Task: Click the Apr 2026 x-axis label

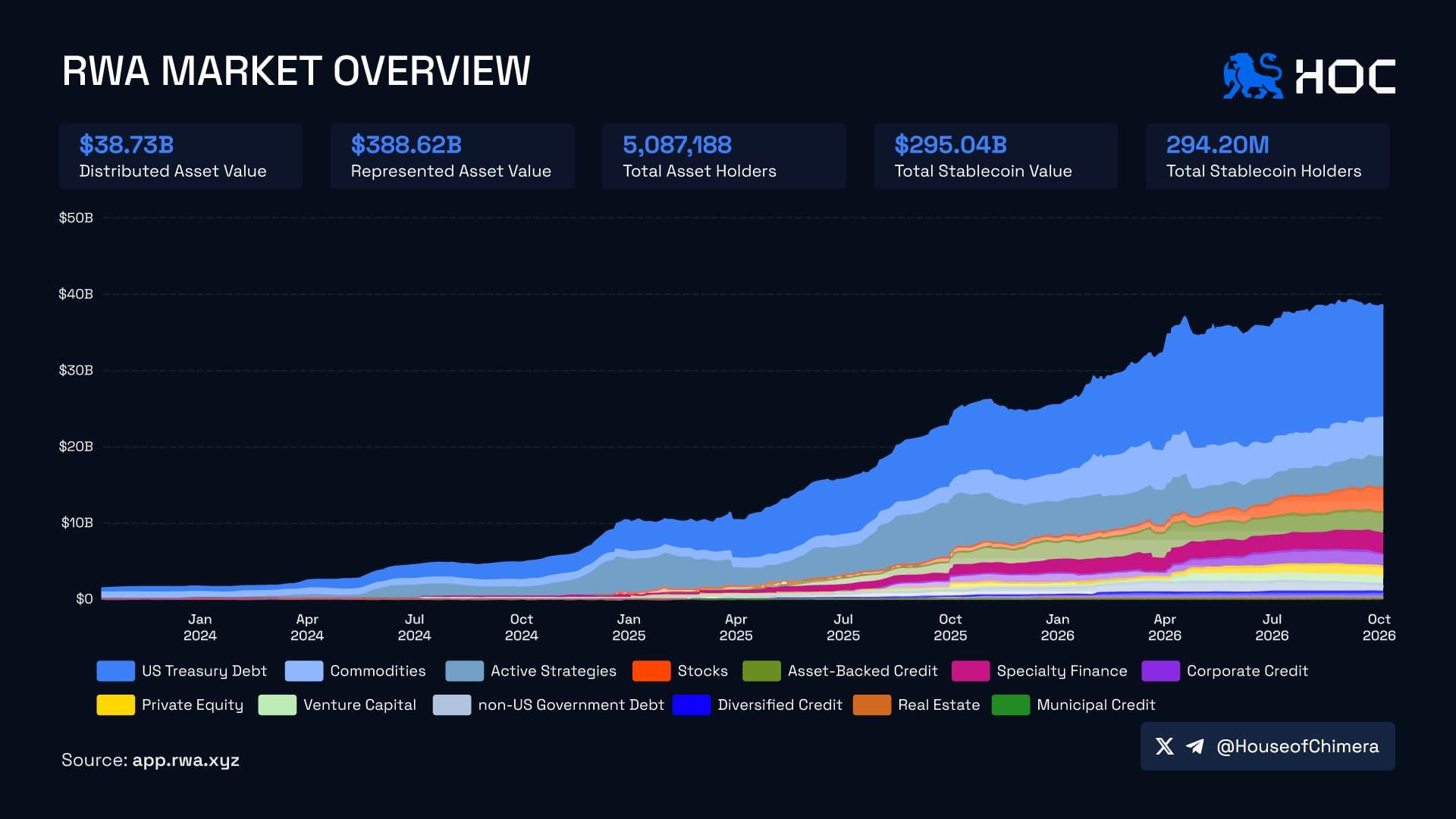Action: pyautogui.click(x=1165, y=628)
